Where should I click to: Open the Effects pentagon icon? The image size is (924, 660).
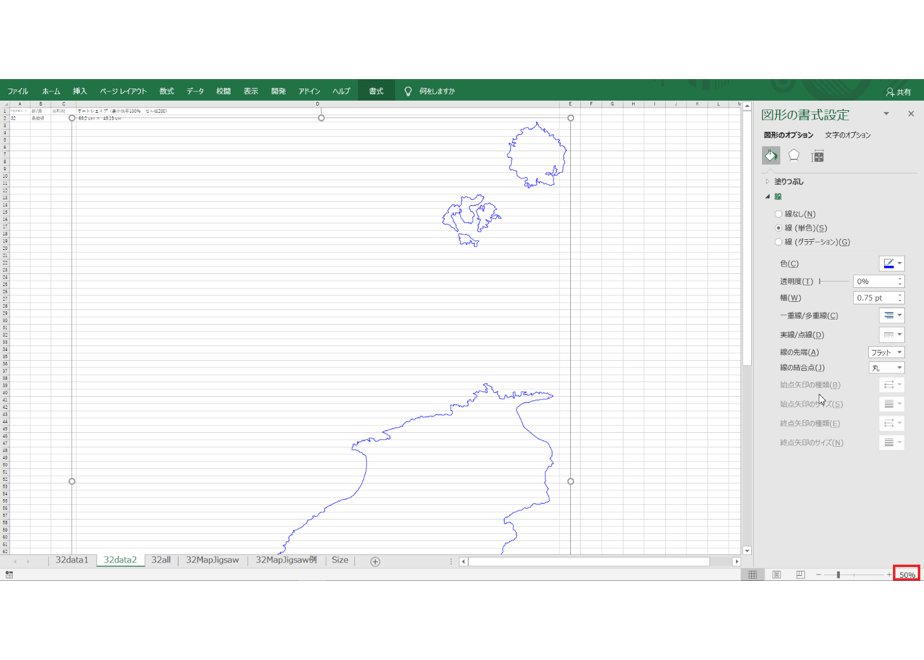click(794, 156)
